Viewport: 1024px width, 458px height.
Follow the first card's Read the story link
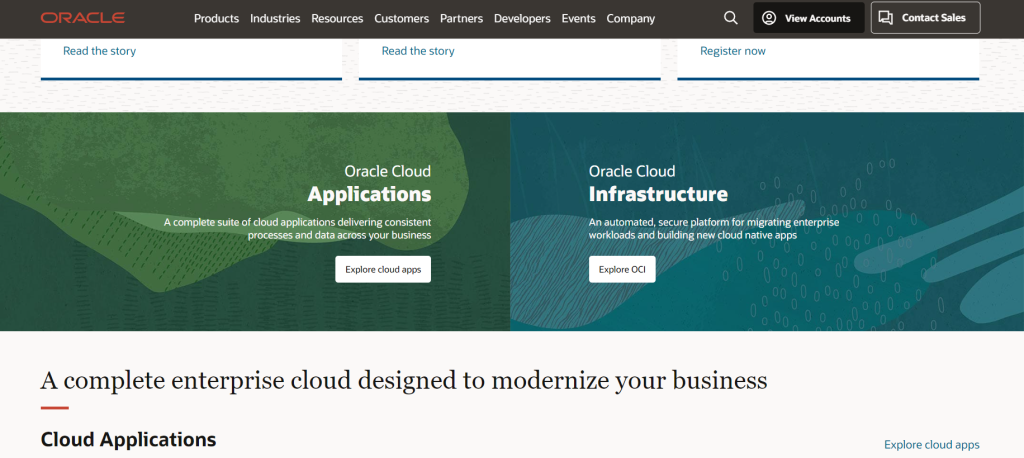point(99,51)
